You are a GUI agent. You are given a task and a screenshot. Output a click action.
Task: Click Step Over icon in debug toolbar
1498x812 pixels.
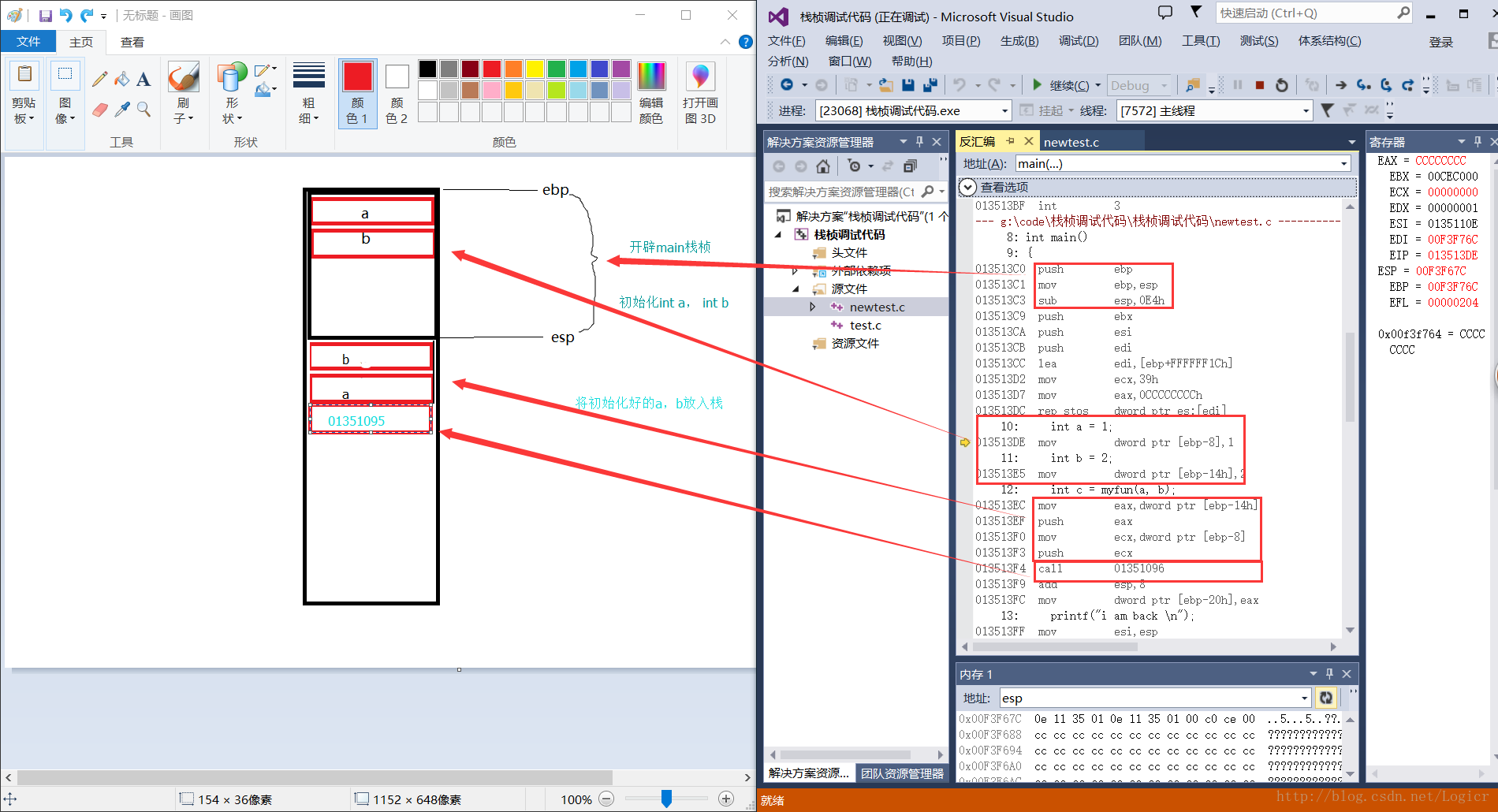1386,85
